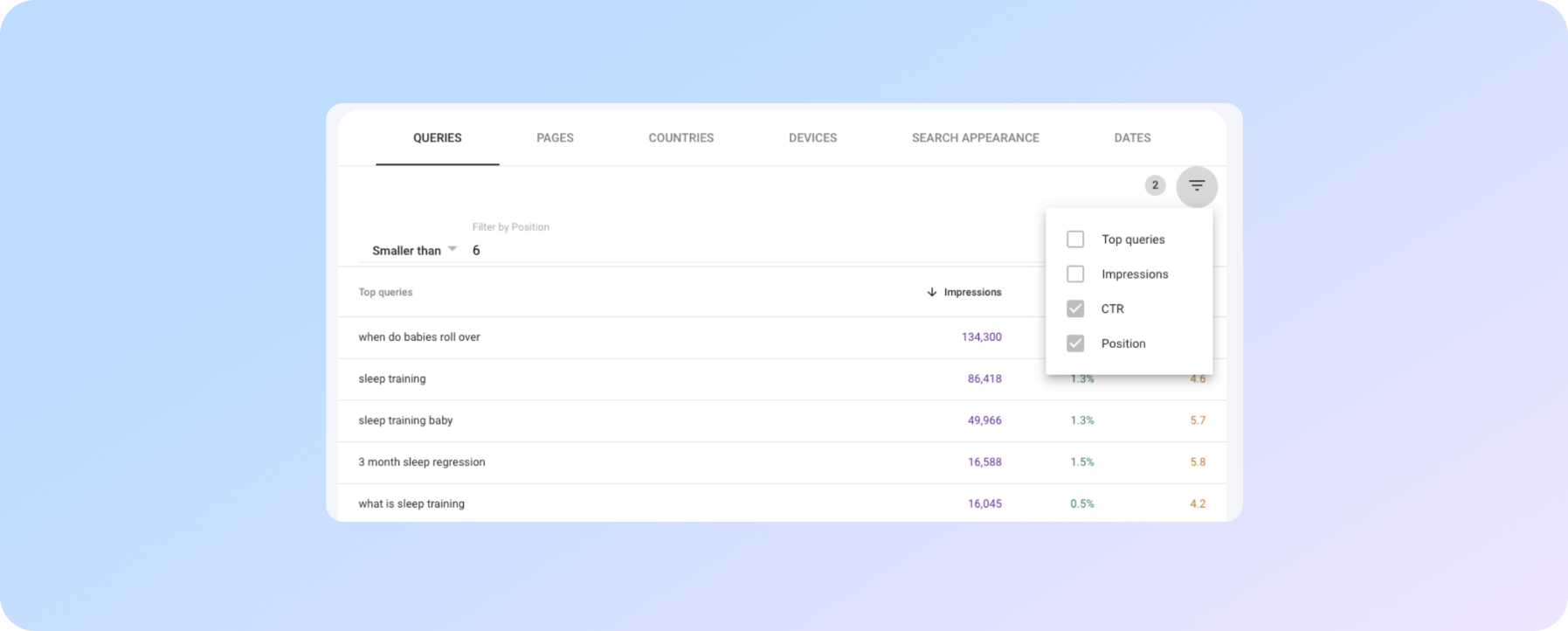Open the '3 month sleep regression' query row

tap(422, 462)
